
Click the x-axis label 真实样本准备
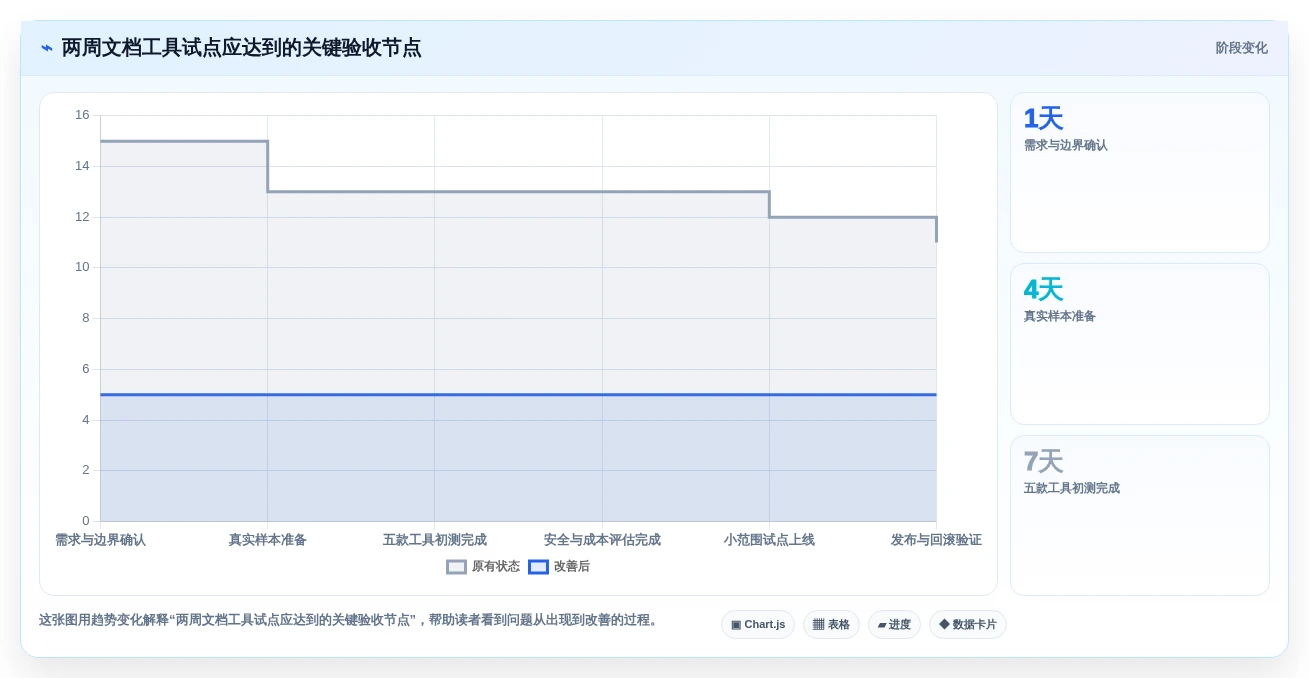(x=267, y=540)
